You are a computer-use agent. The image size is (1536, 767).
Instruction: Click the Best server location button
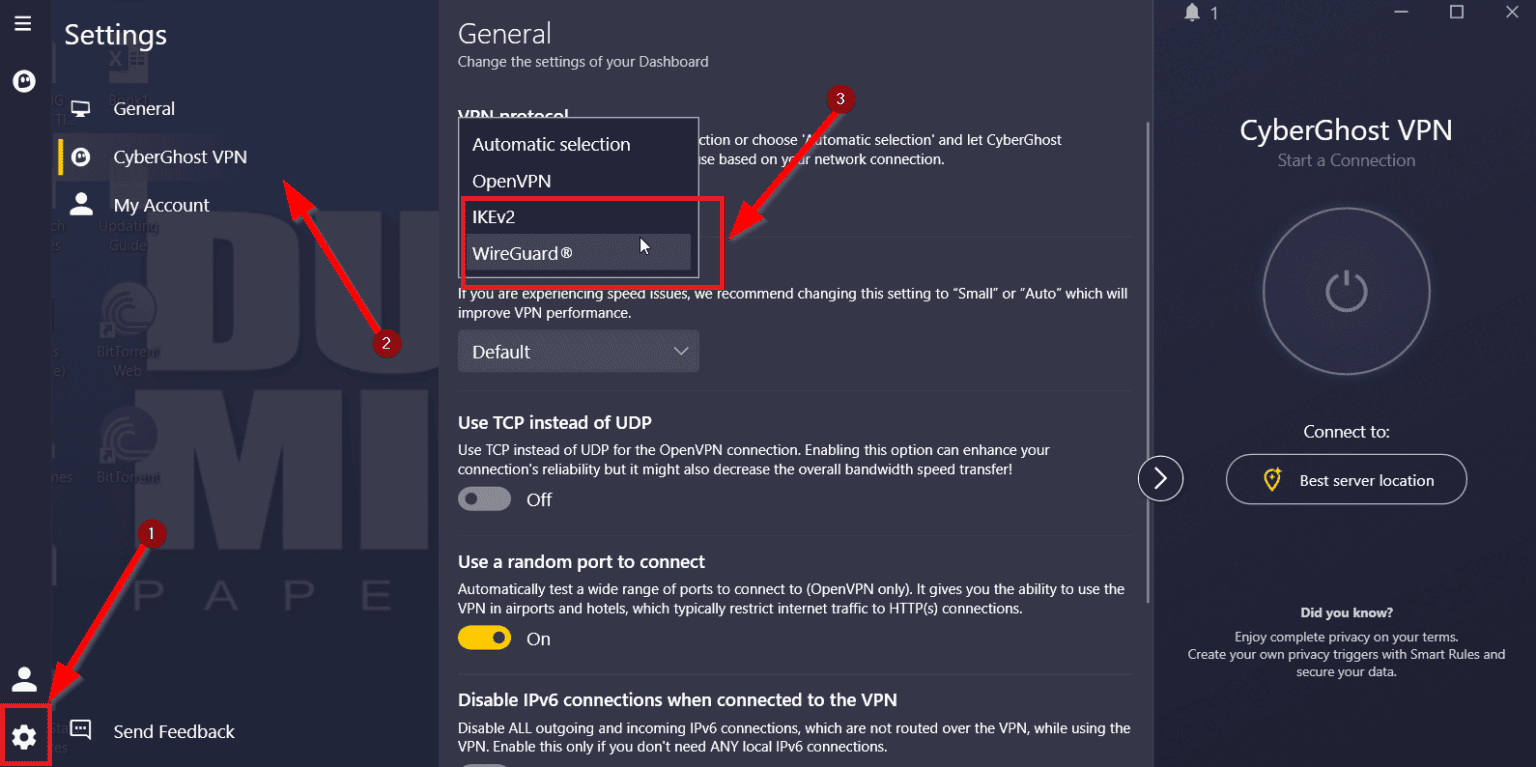pos(1346,479)
